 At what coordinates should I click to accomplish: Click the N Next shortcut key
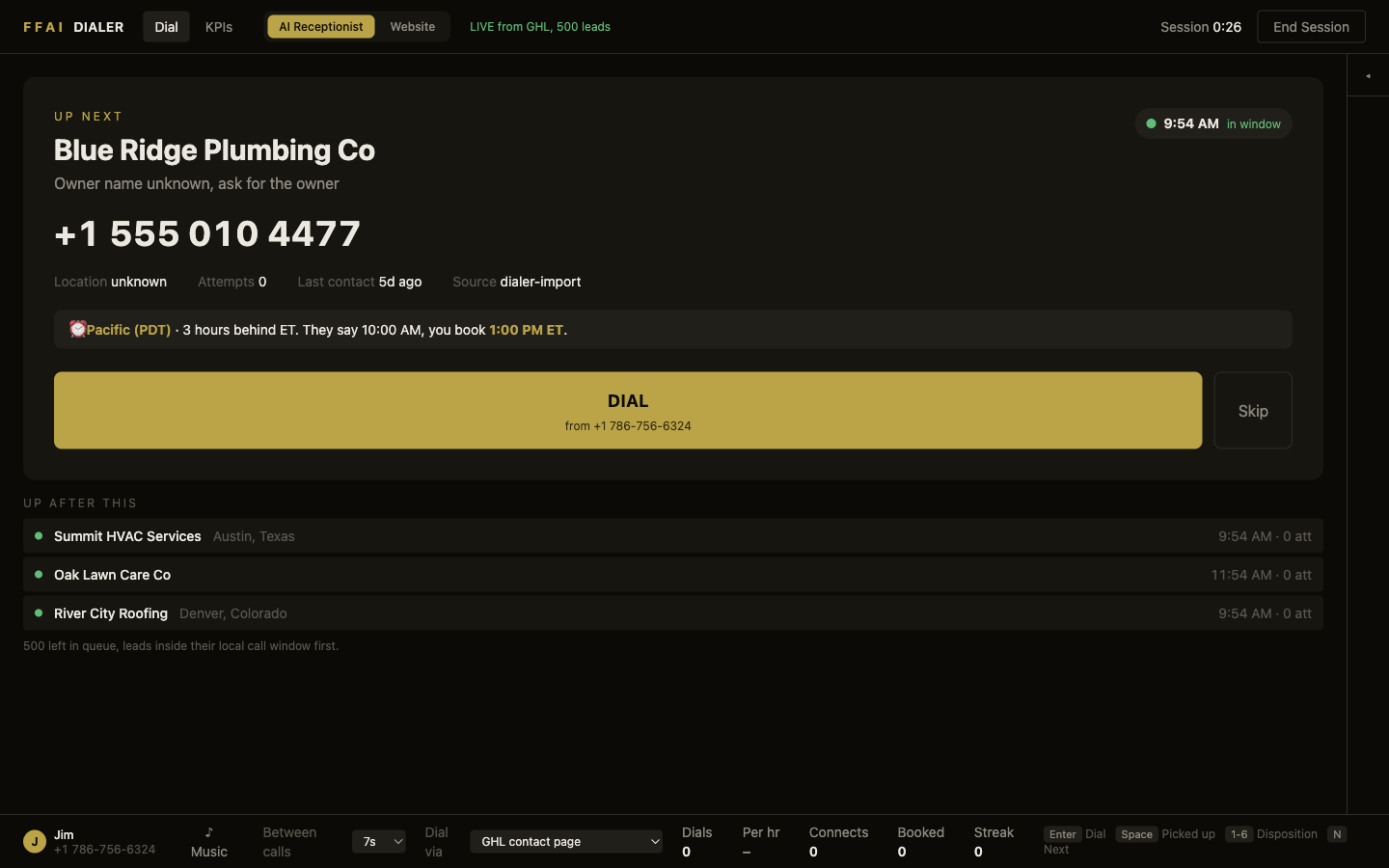[x=1337, y=834]
